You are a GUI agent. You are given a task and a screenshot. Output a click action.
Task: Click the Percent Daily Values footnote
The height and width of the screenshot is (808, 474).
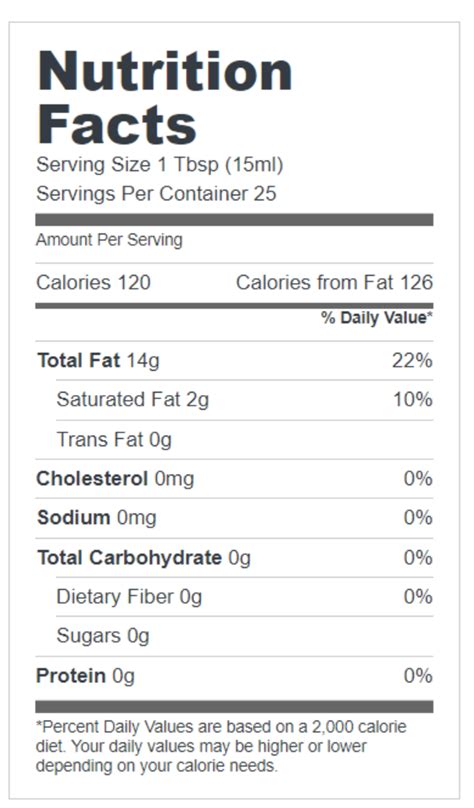pos(222,746)
